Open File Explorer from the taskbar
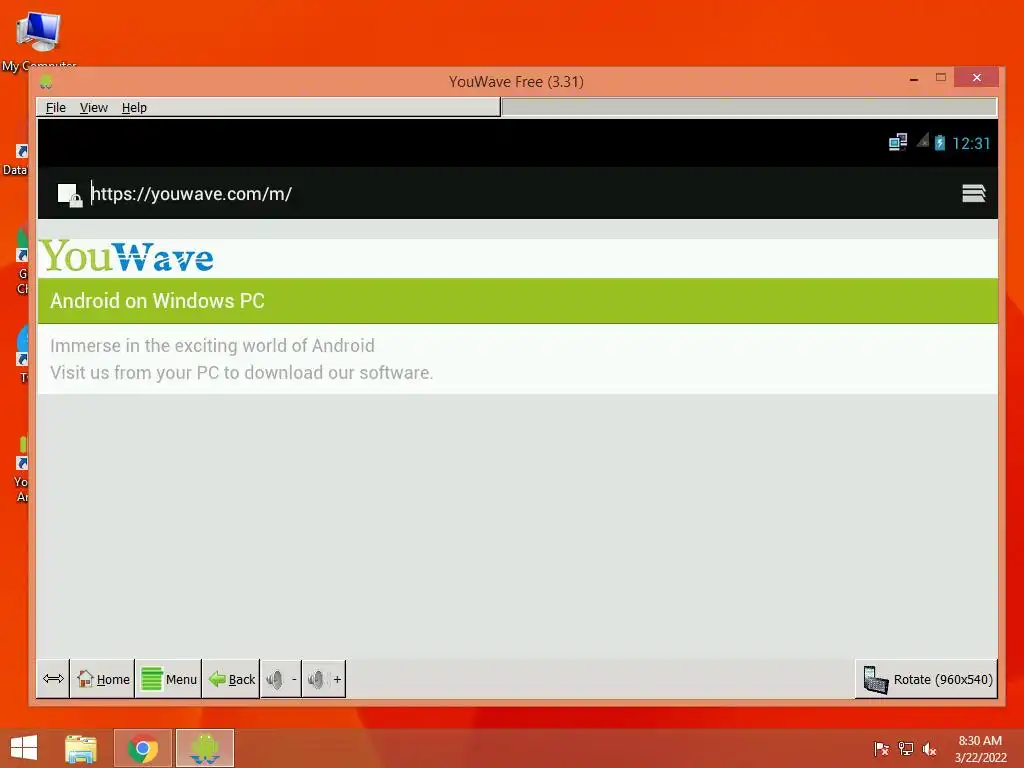The height and width of the screenshot is (768, 1024). pyautogui.click(x=81, y=748)
